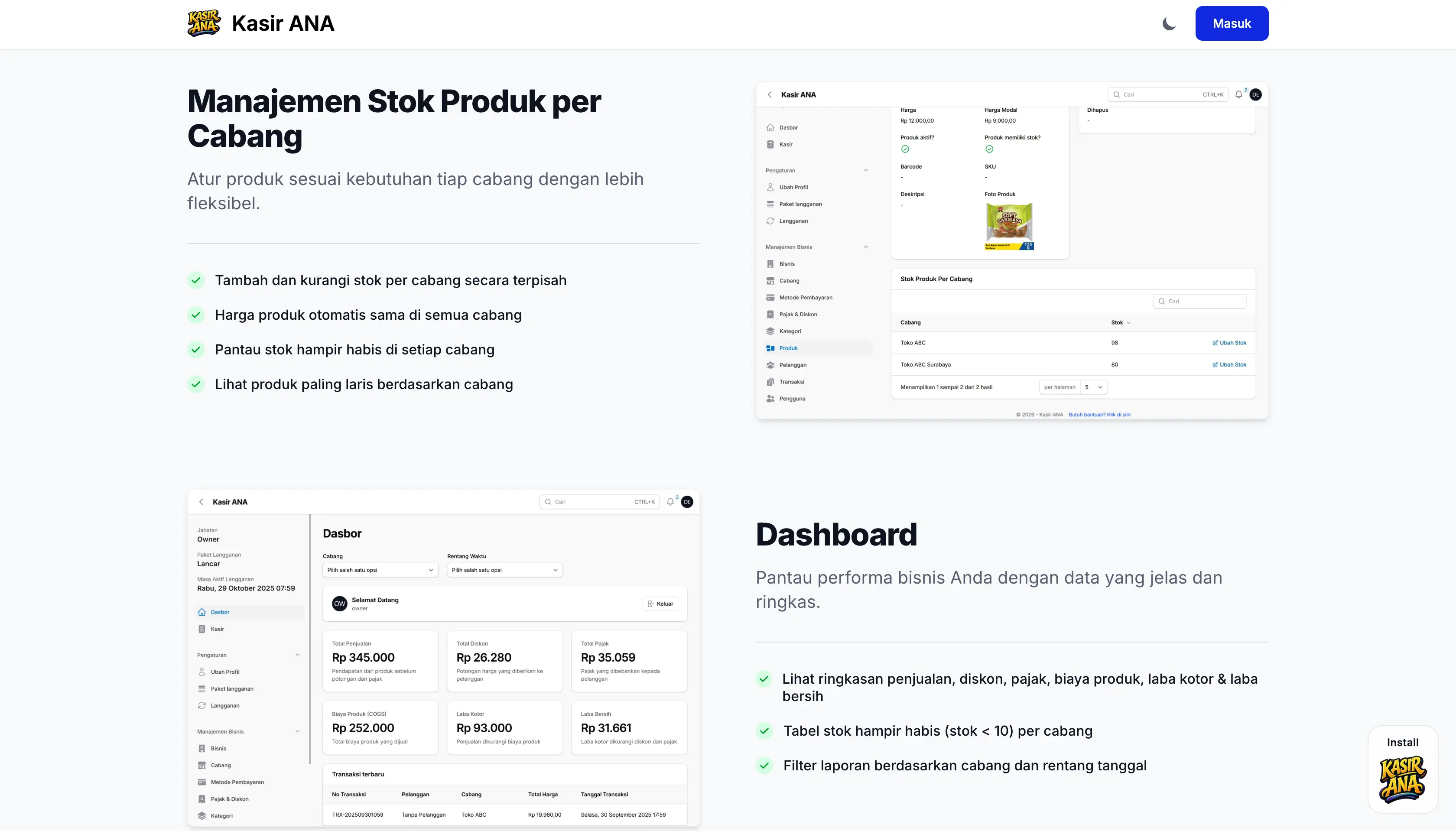Screen dimensions: 1456x831
Task: Click the Soft Sarikaya product photo
Action: (1009, 227)
